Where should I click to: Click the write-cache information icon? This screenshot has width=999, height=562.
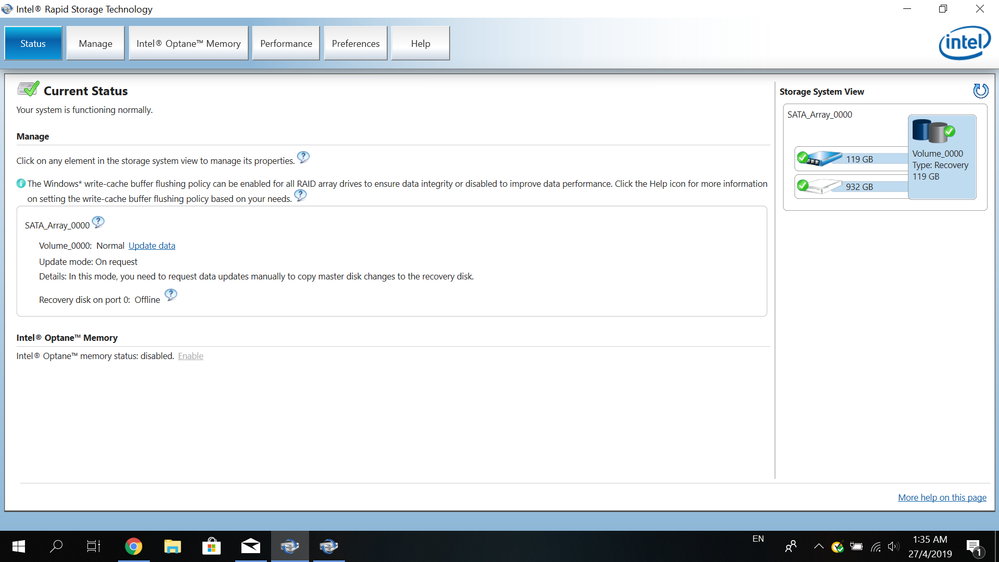[20, 184]
